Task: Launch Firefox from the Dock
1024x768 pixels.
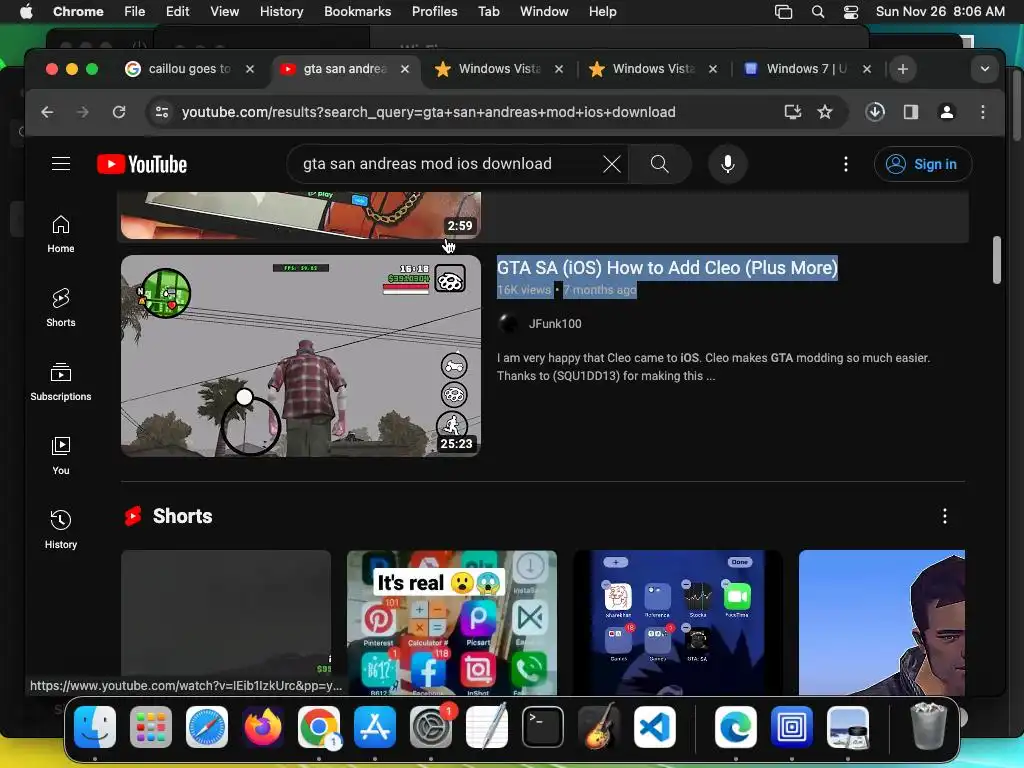Action: (263, 727)
